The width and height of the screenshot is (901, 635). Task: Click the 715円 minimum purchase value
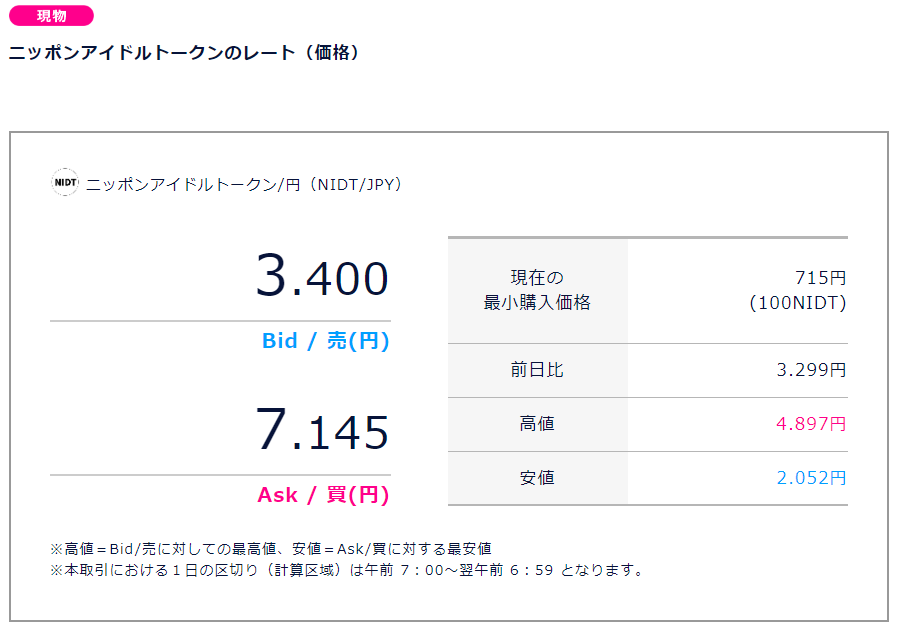coord(820,278)
